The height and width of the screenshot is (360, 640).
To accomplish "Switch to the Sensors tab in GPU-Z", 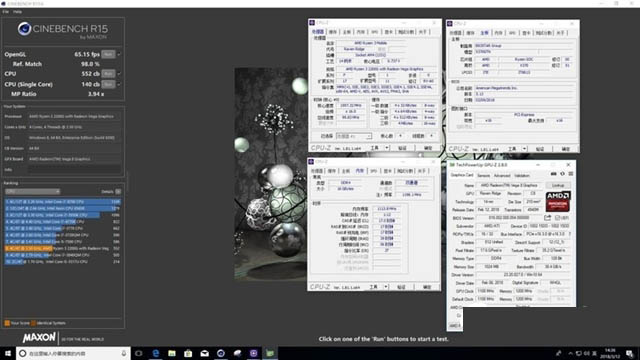I will point(484,176).
